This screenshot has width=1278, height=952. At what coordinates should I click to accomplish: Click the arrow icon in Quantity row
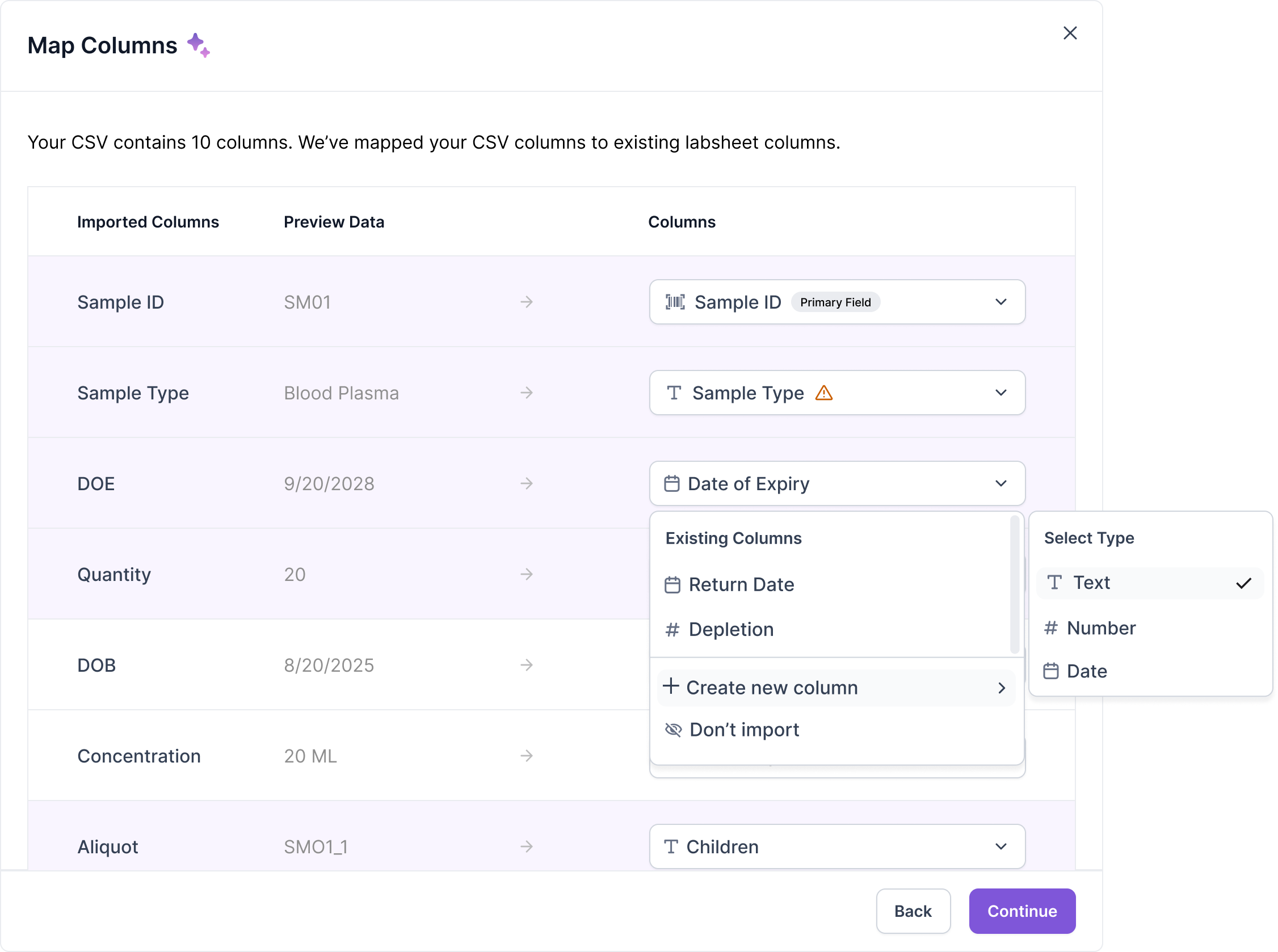(526, 574)
